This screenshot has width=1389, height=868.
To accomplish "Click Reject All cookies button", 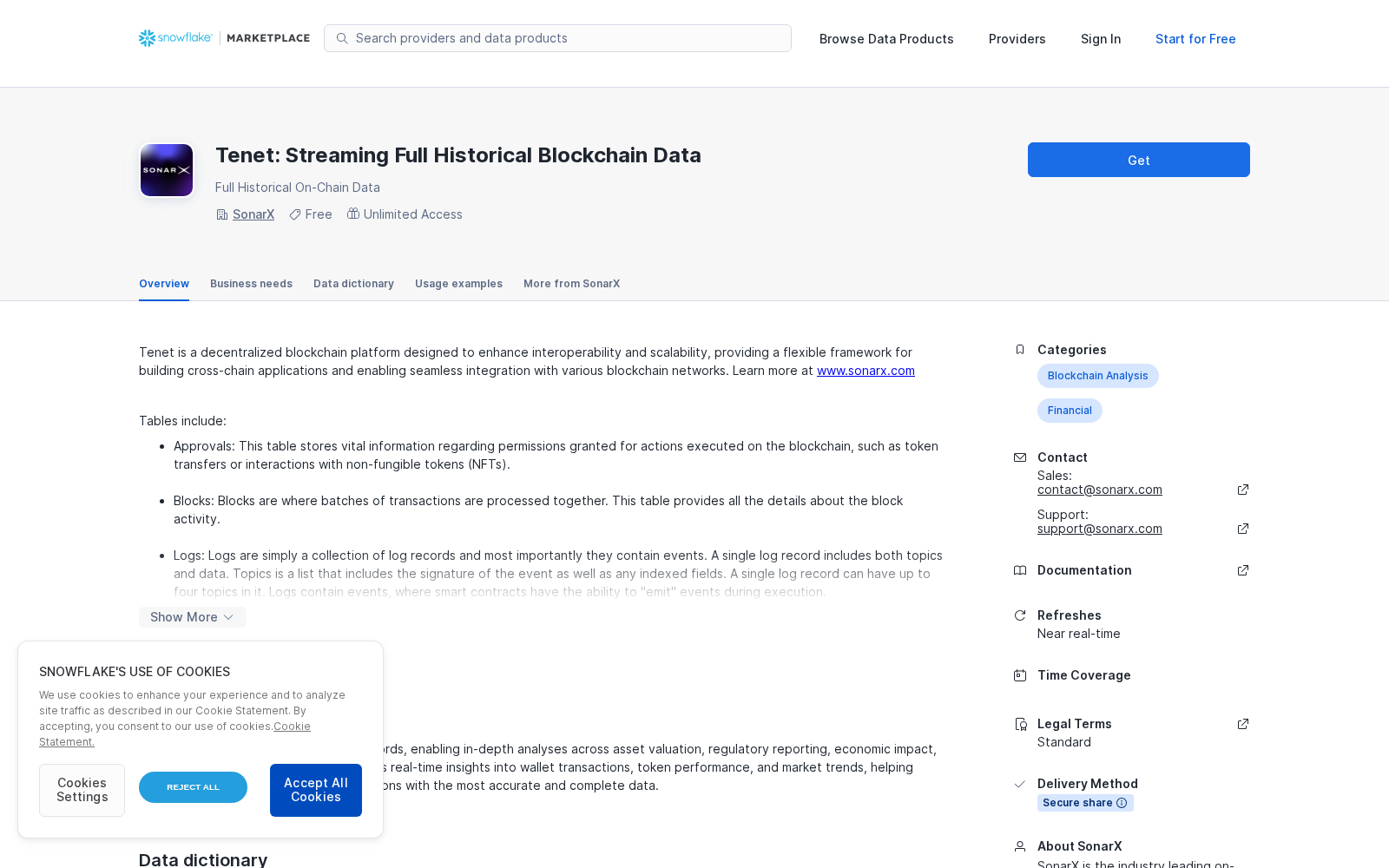I will [193, 787].
